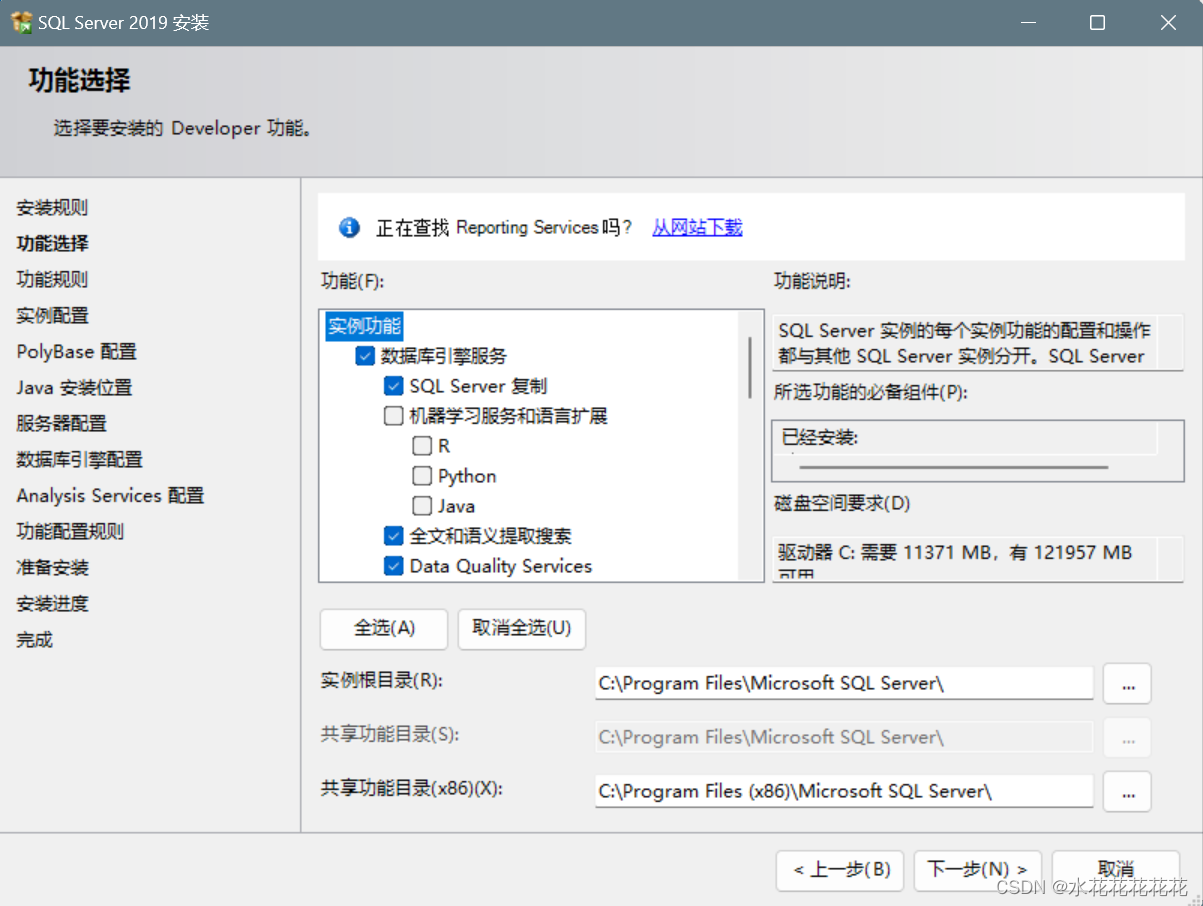The image size is (1203, 906).
Task: Select the PolyBase 配置 step in the sidebar
Action: [76, 351]
